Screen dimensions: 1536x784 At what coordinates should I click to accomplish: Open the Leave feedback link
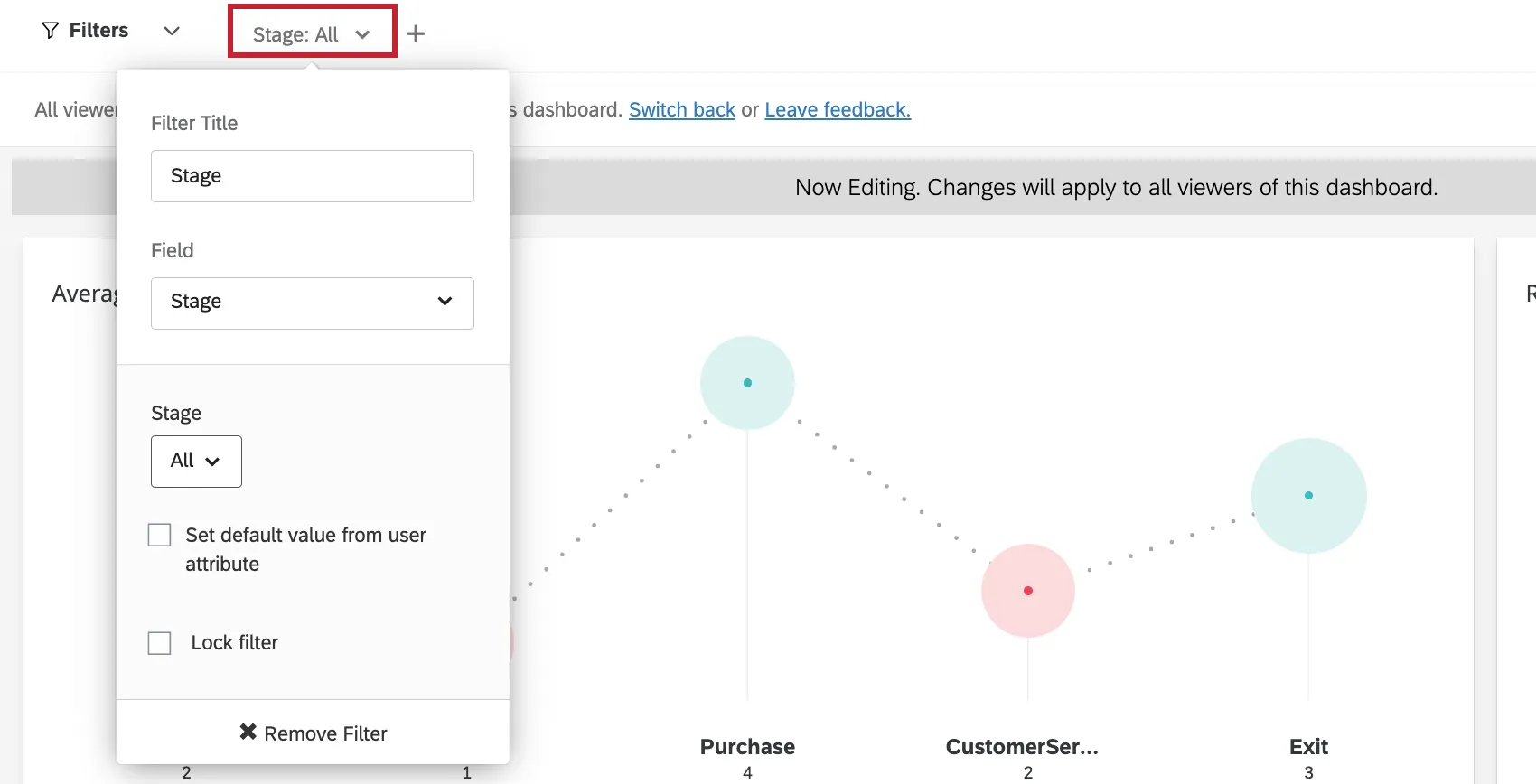coord(838,110)
